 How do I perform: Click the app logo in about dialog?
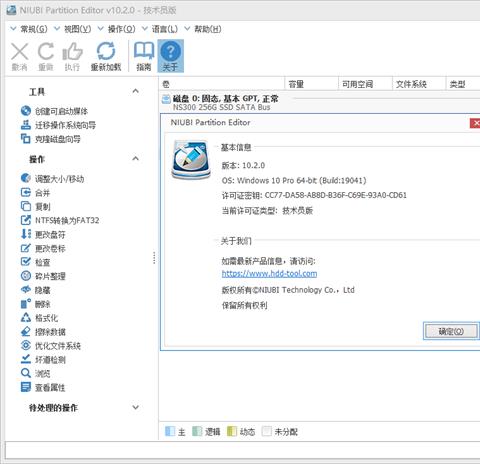point(191,160)
